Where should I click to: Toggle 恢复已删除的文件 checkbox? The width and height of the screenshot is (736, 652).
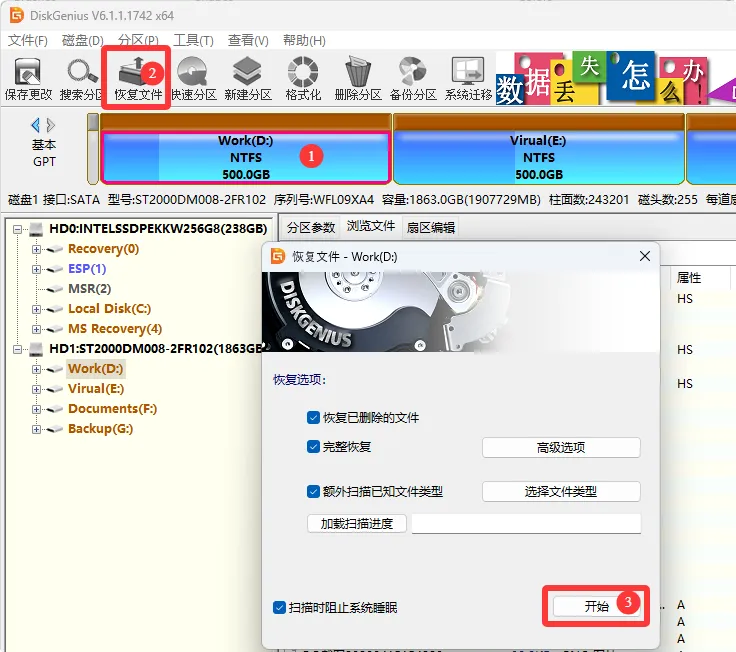313,417
